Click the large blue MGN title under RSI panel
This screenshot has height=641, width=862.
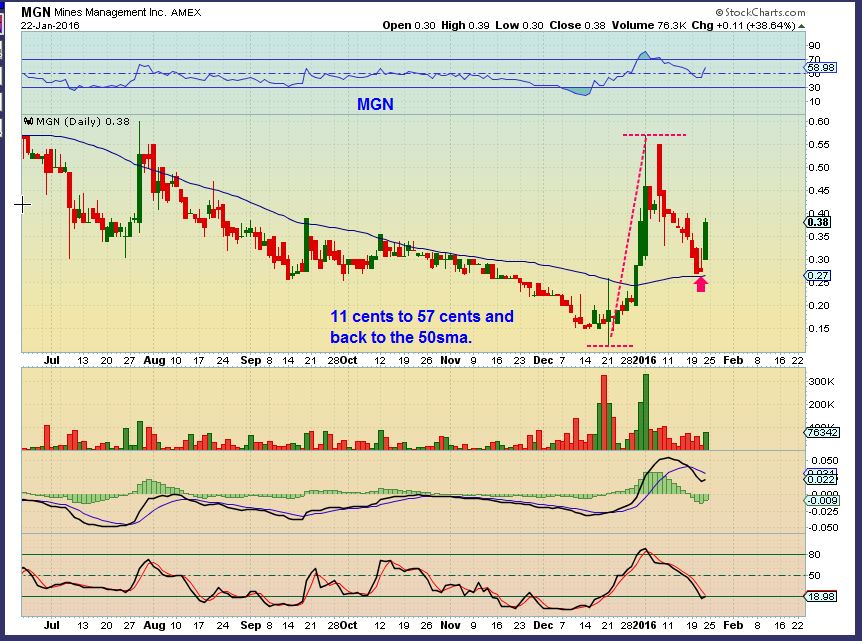point(375,104)
